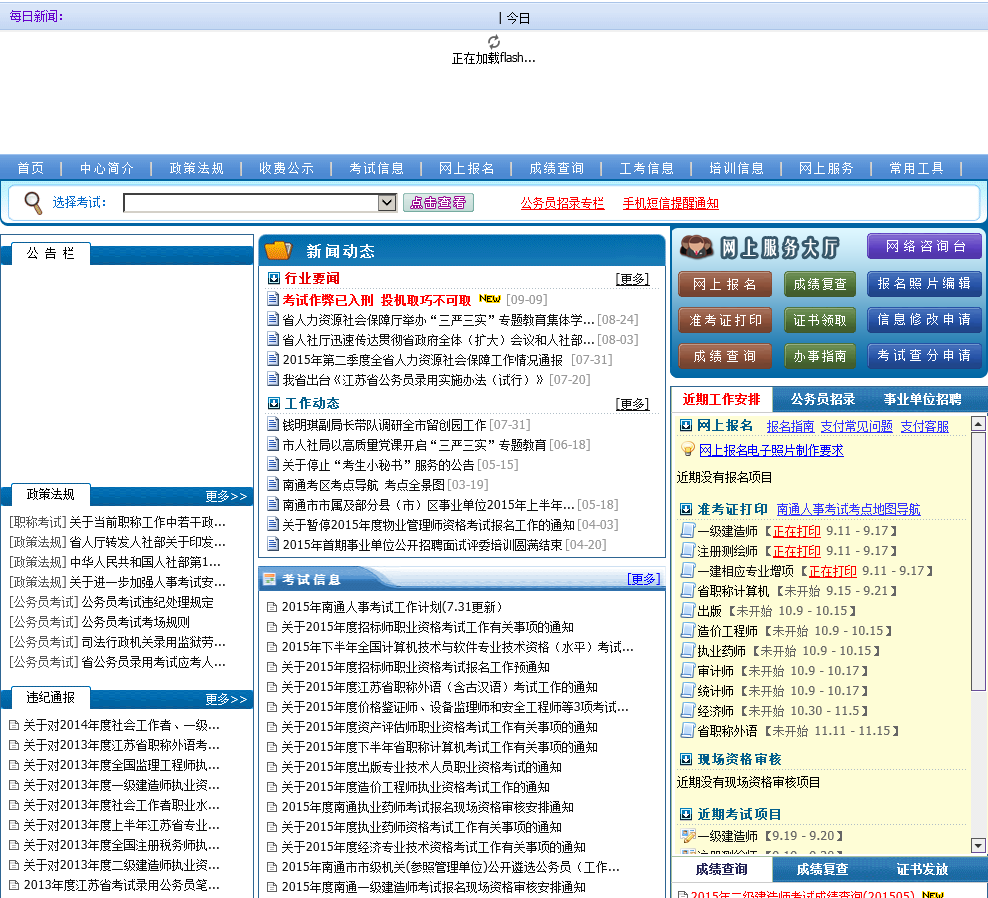This screenshot has width=988, height=898.
Task: Click the 考试信息 section header icon
Action: (270, 579)
